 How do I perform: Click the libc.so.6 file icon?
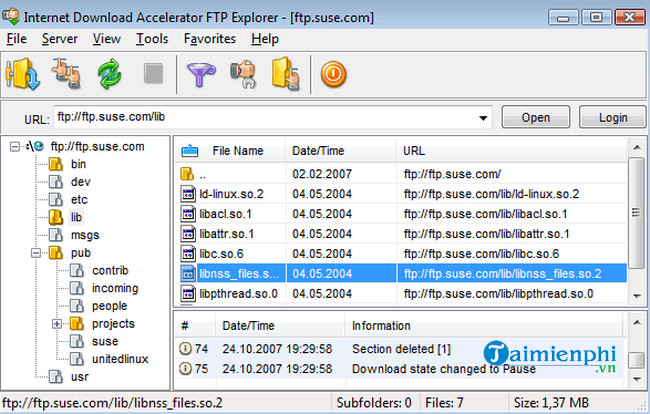click(188, 254)
